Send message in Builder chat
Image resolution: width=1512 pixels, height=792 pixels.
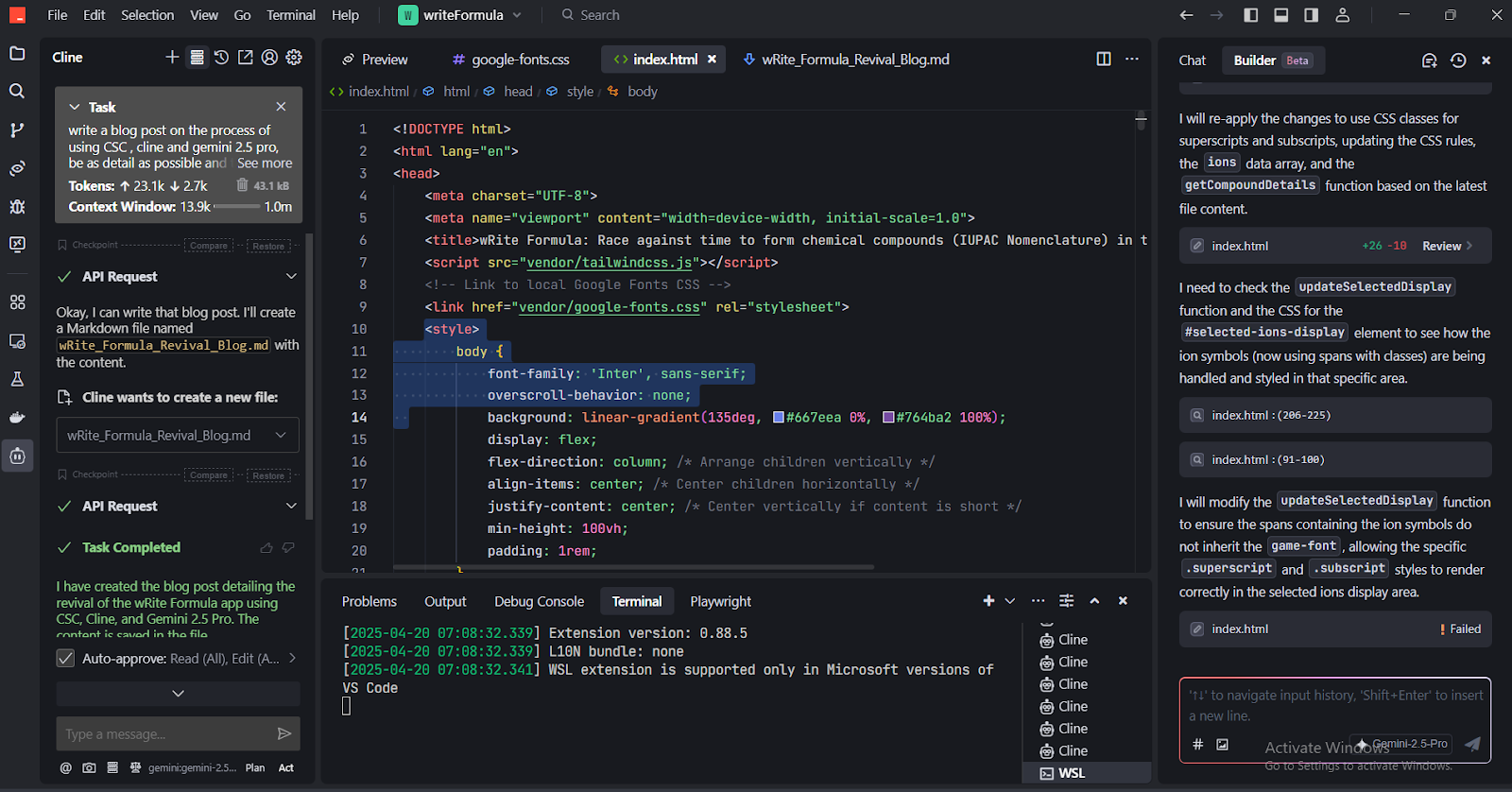(1472, 745)
